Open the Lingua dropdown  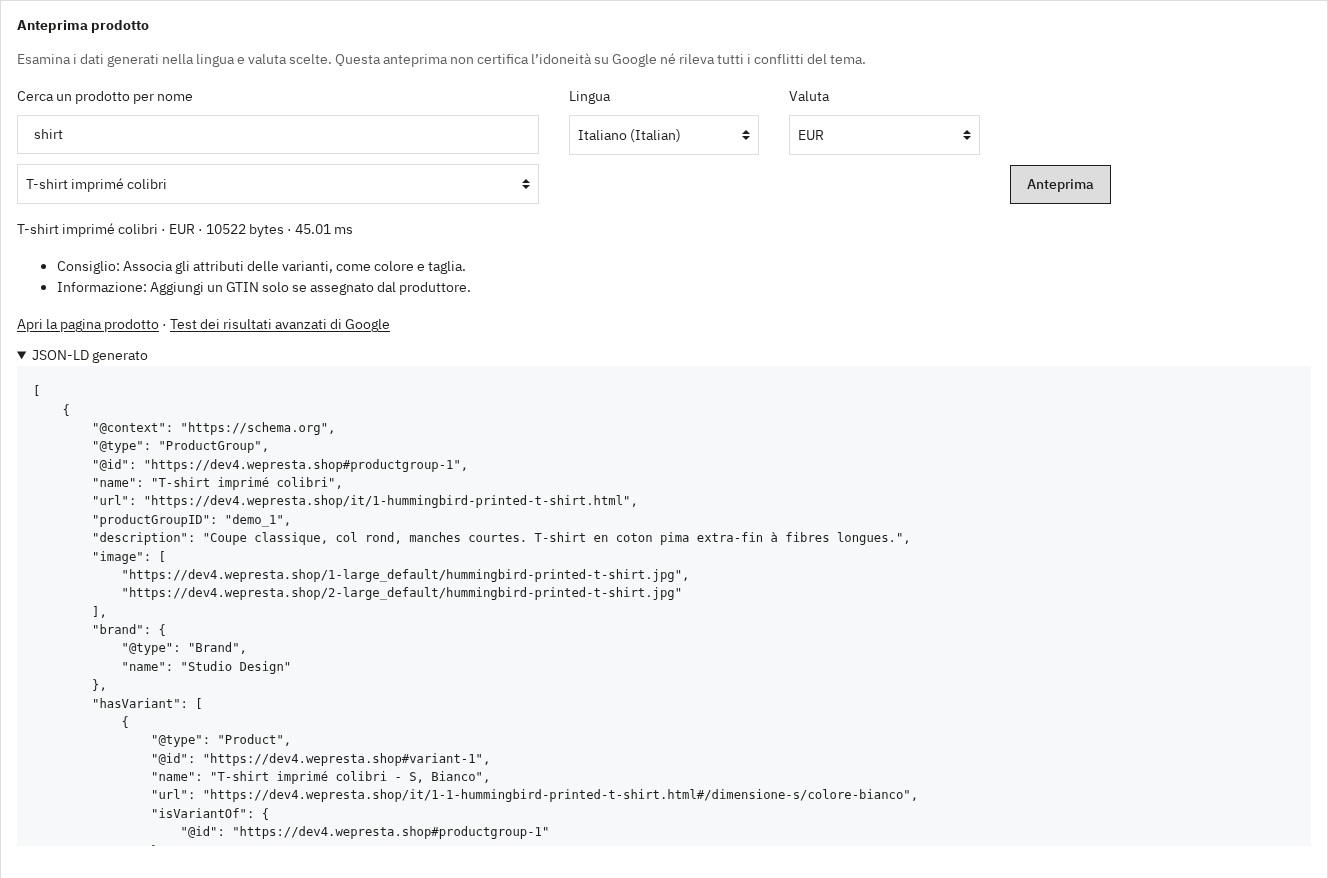click(x=664, y=135)
